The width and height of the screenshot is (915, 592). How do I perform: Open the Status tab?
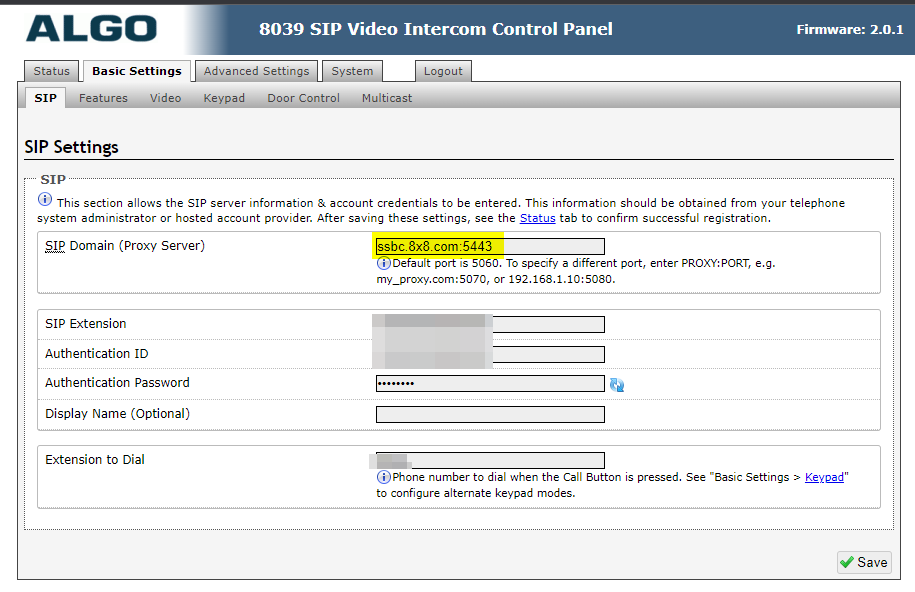tap(51, 71)
